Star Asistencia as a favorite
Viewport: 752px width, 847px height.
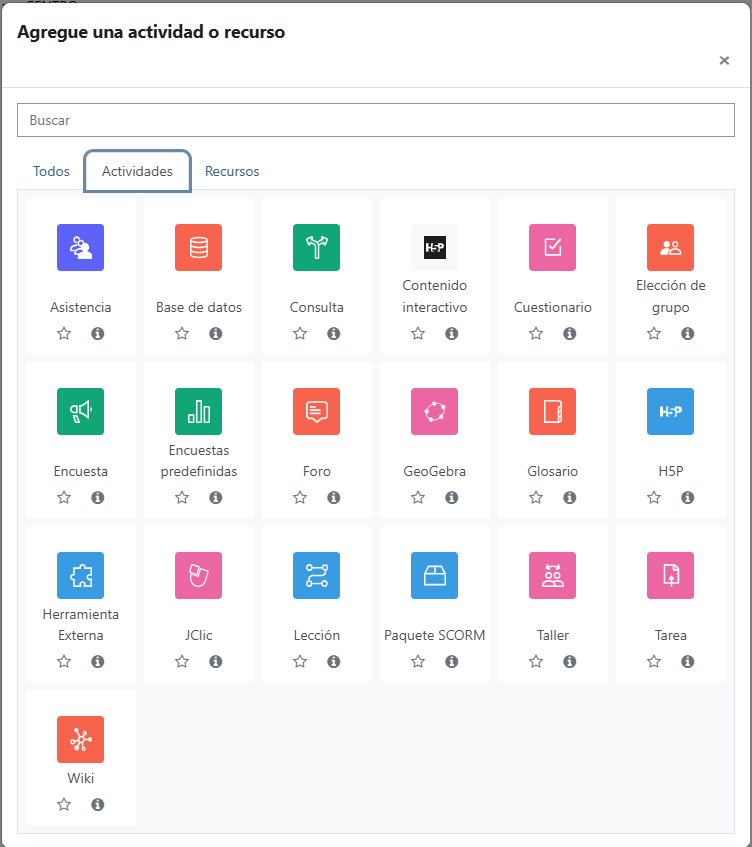64,333
